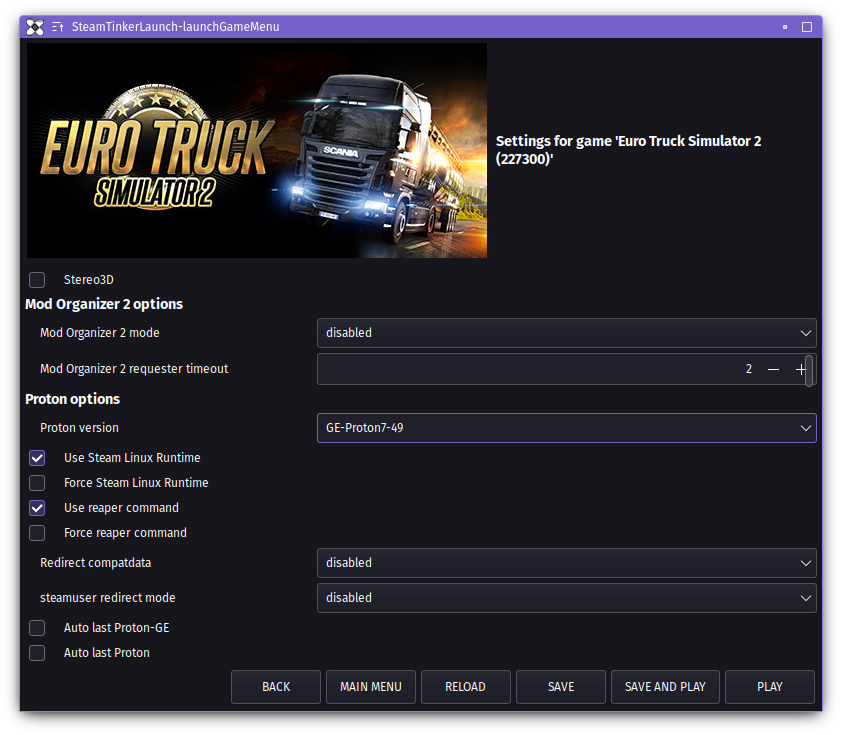Click the small dot minimize button
Image resolution: width=842 pixels, height=735 pixels.
point(785,27)
